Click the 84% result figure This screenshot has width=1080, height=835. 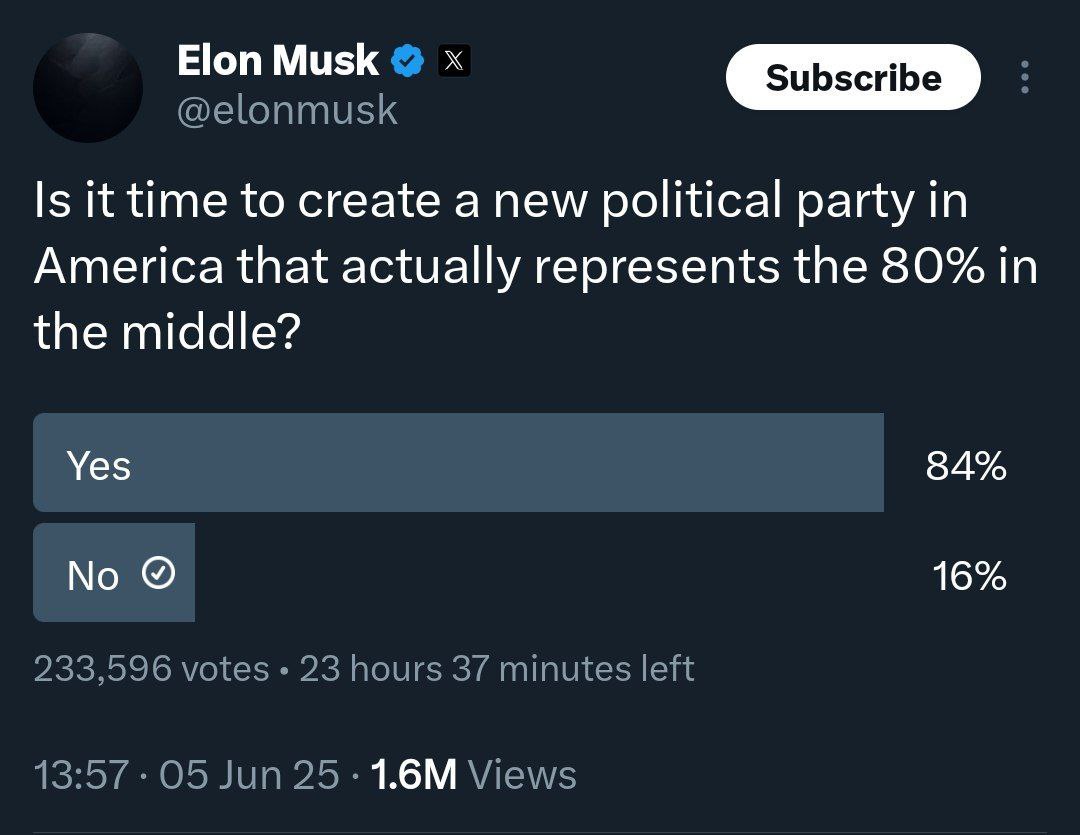pyautogui.click(x=966, y=466)
